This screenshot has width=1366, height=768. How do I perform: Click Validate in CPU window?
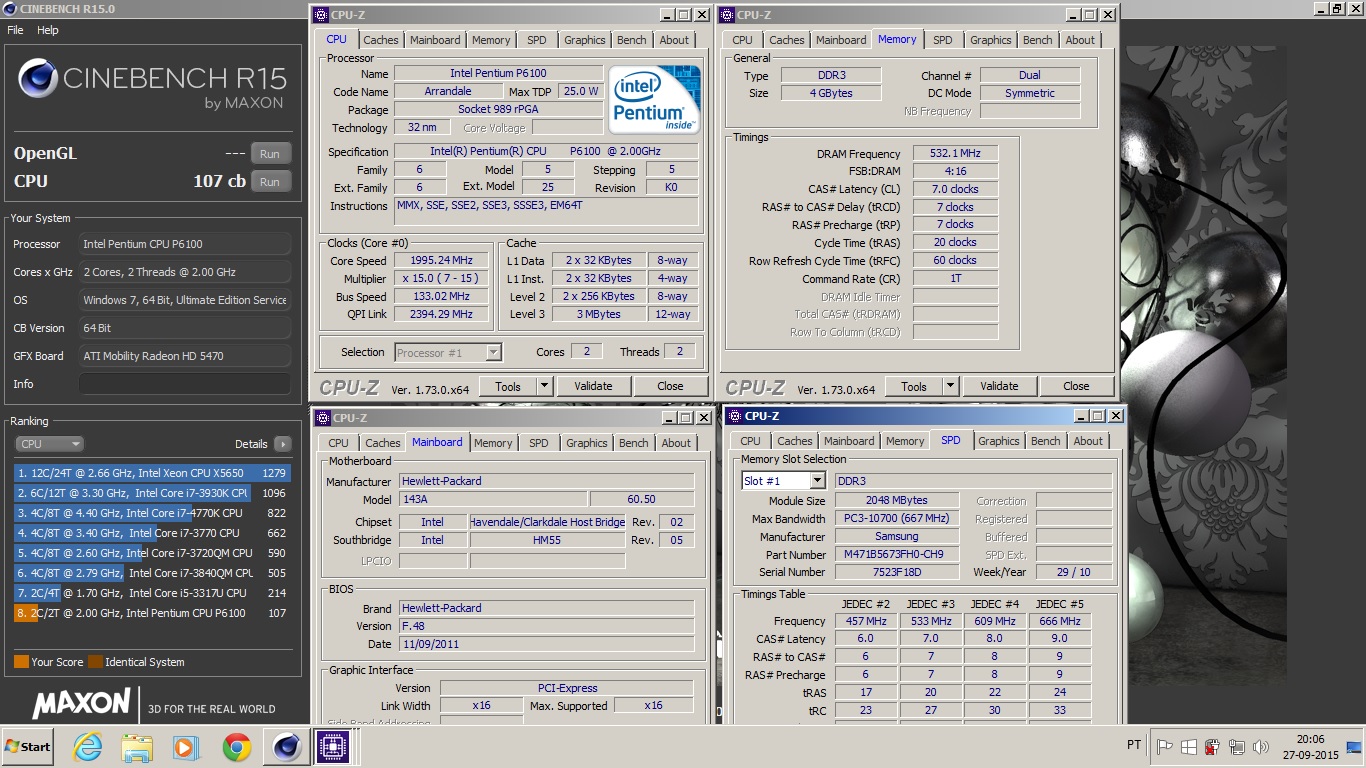click(x=593, y=386)
